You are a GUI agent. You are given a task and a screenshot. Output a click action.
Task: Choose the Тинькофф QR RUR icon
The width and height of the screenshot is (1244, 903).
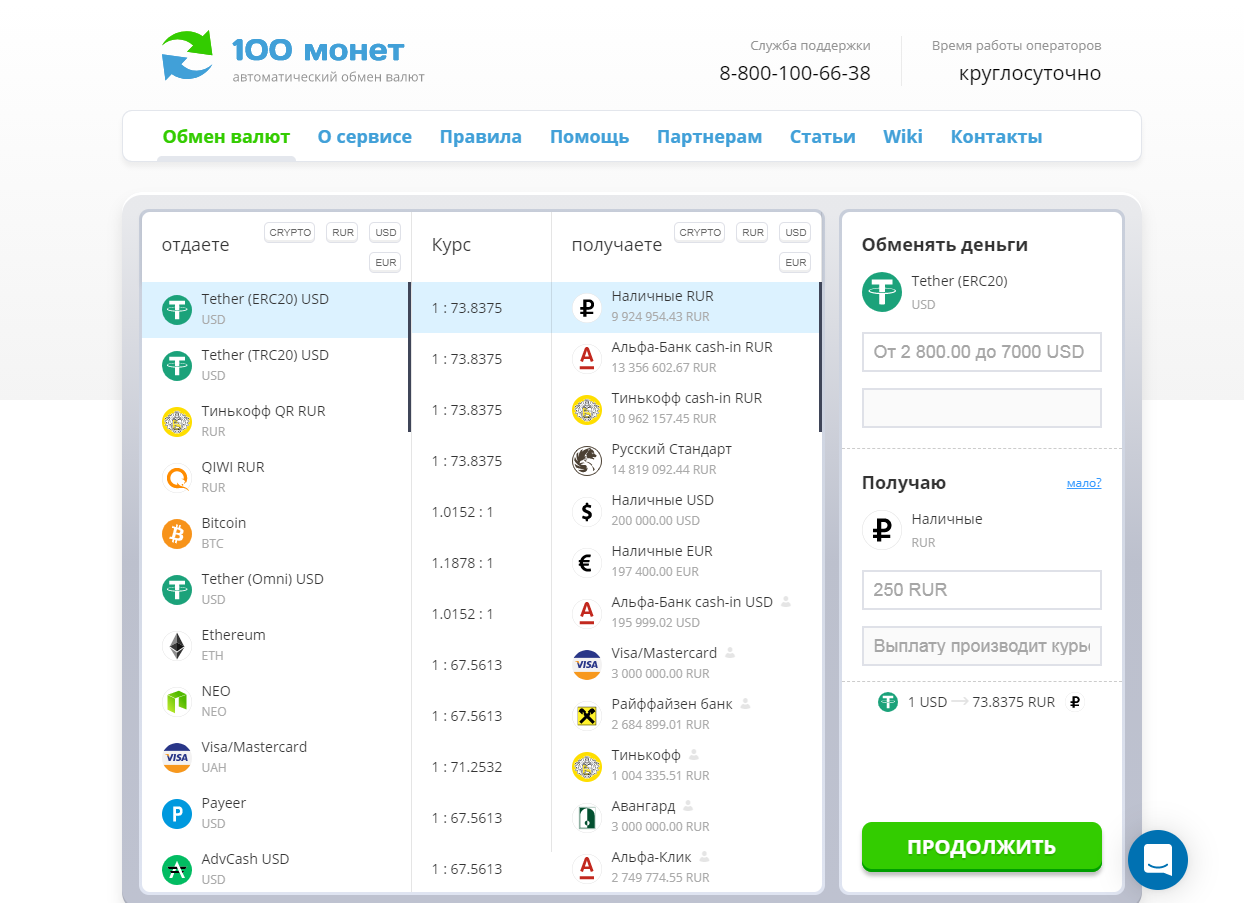pos(177,422)
